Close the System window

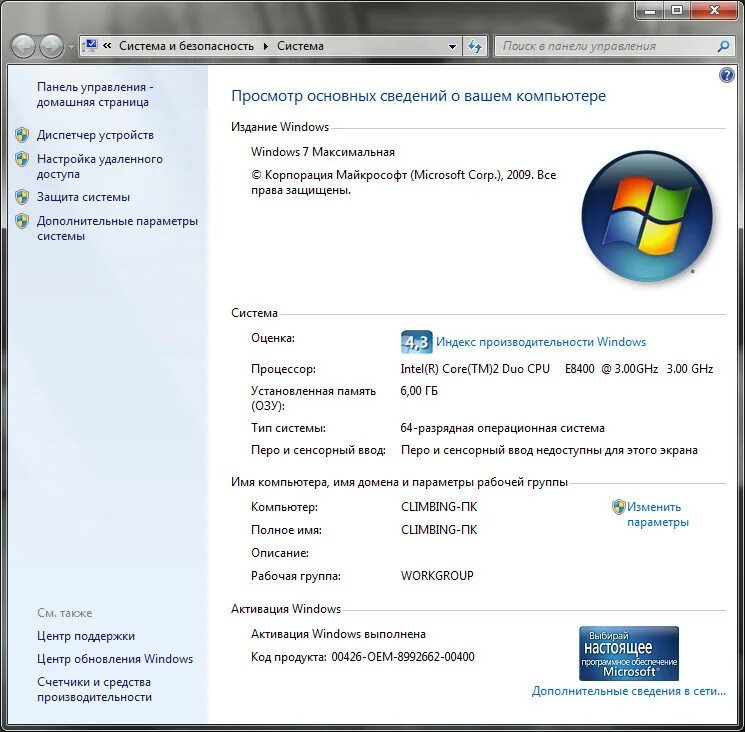[714, 10]
